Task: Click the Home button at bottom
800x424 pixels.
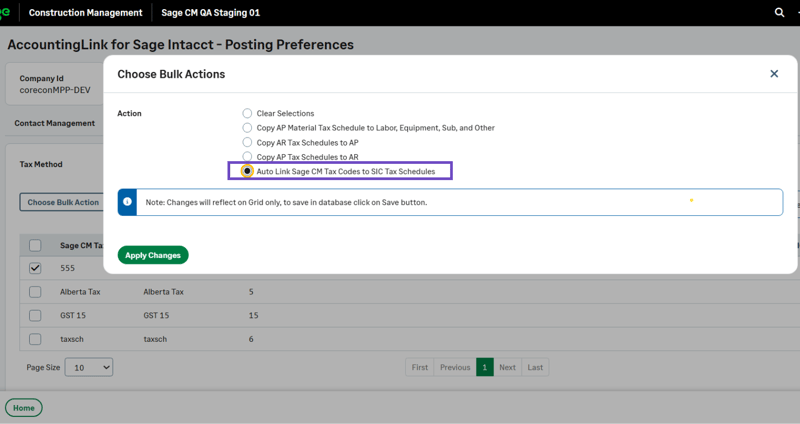Action: coord(24,408)
